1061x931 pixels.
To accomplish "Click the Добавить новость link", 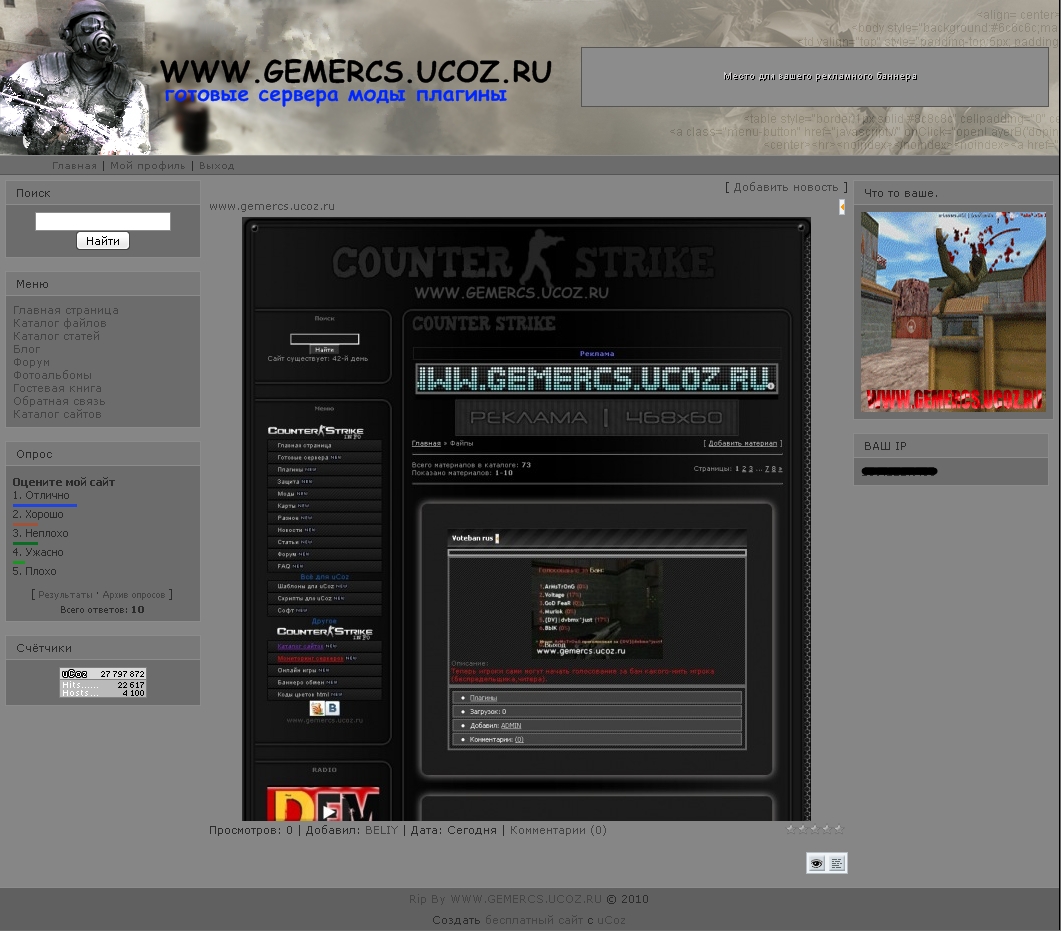I will (x=786, y=187).
